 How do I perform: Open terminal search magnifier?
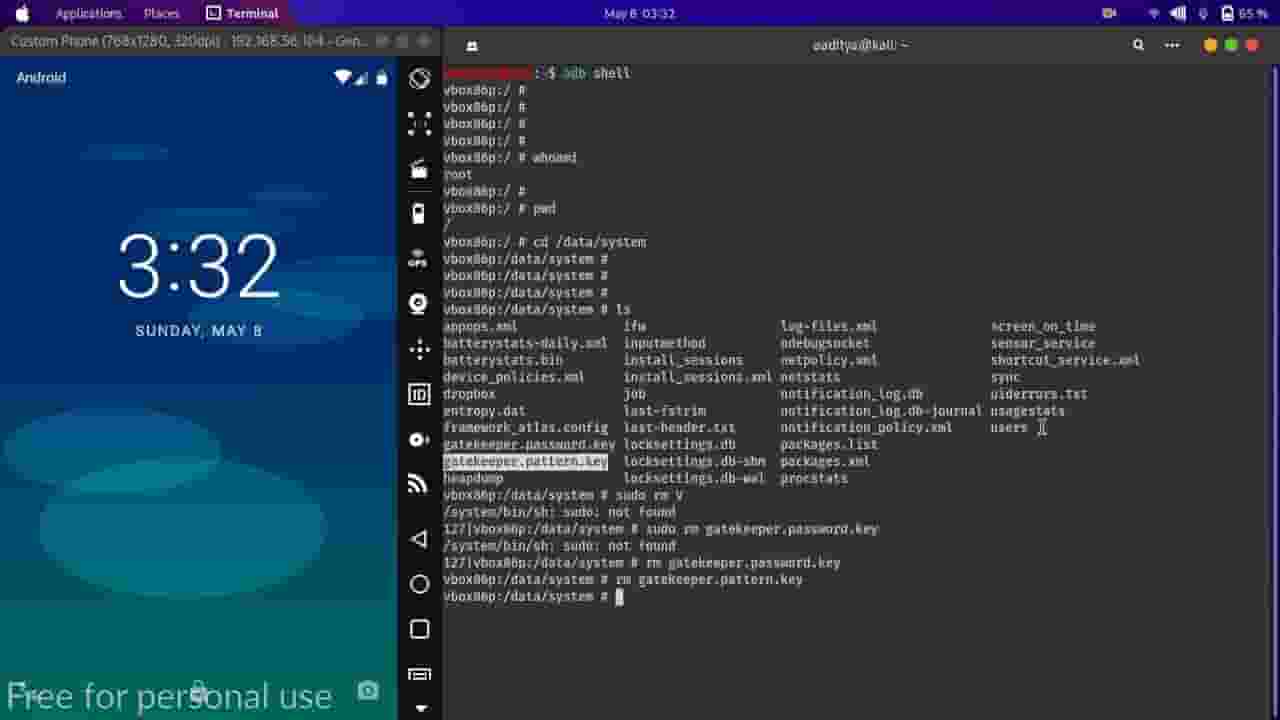(x=1139, y=45)
